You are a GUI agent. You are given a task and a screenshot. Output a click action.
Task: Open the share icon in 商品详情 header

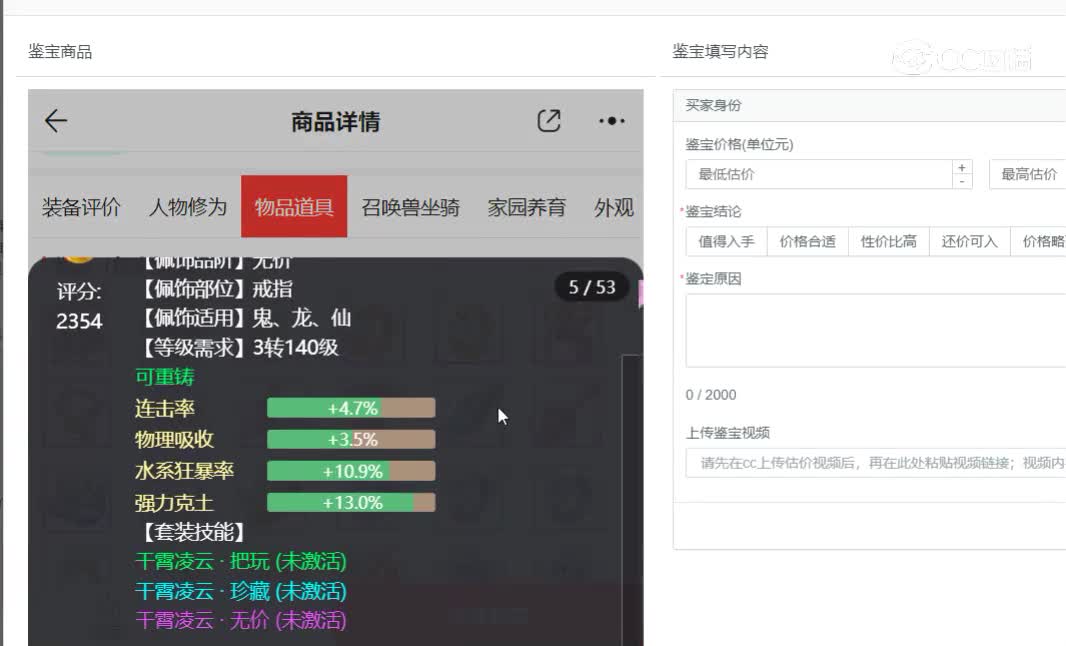point(549,121)
